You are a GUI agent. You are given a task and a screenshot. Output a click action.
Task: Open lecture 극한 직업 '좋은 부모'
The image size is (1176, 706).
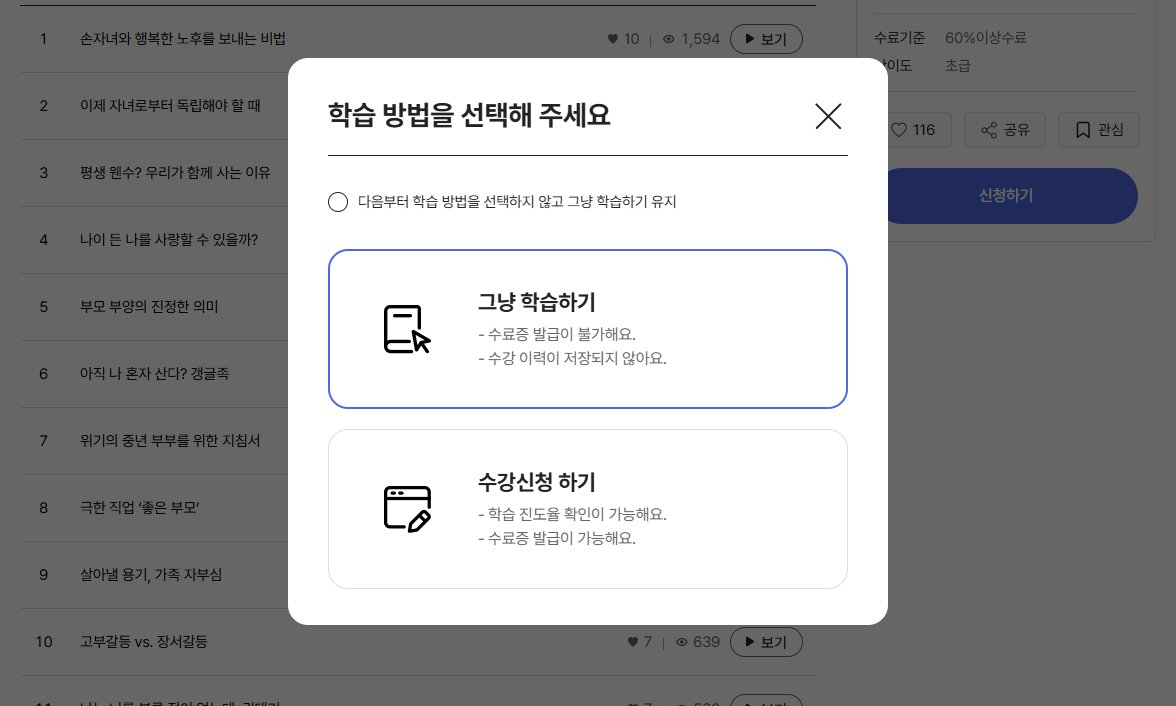[x=139, y=508]
